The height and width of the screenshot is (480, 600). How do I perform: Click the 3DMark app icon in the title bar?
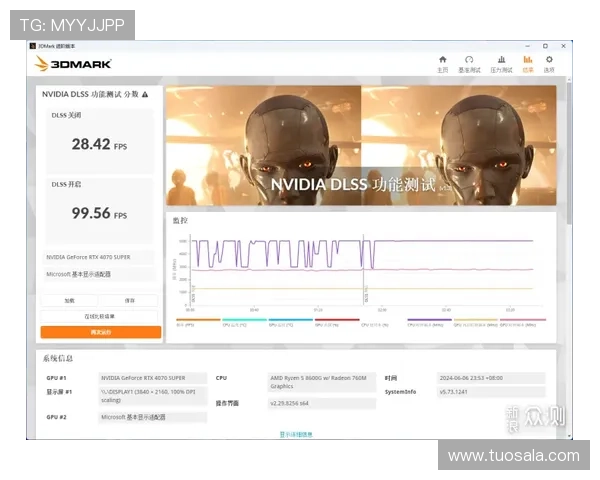(31, 46)
